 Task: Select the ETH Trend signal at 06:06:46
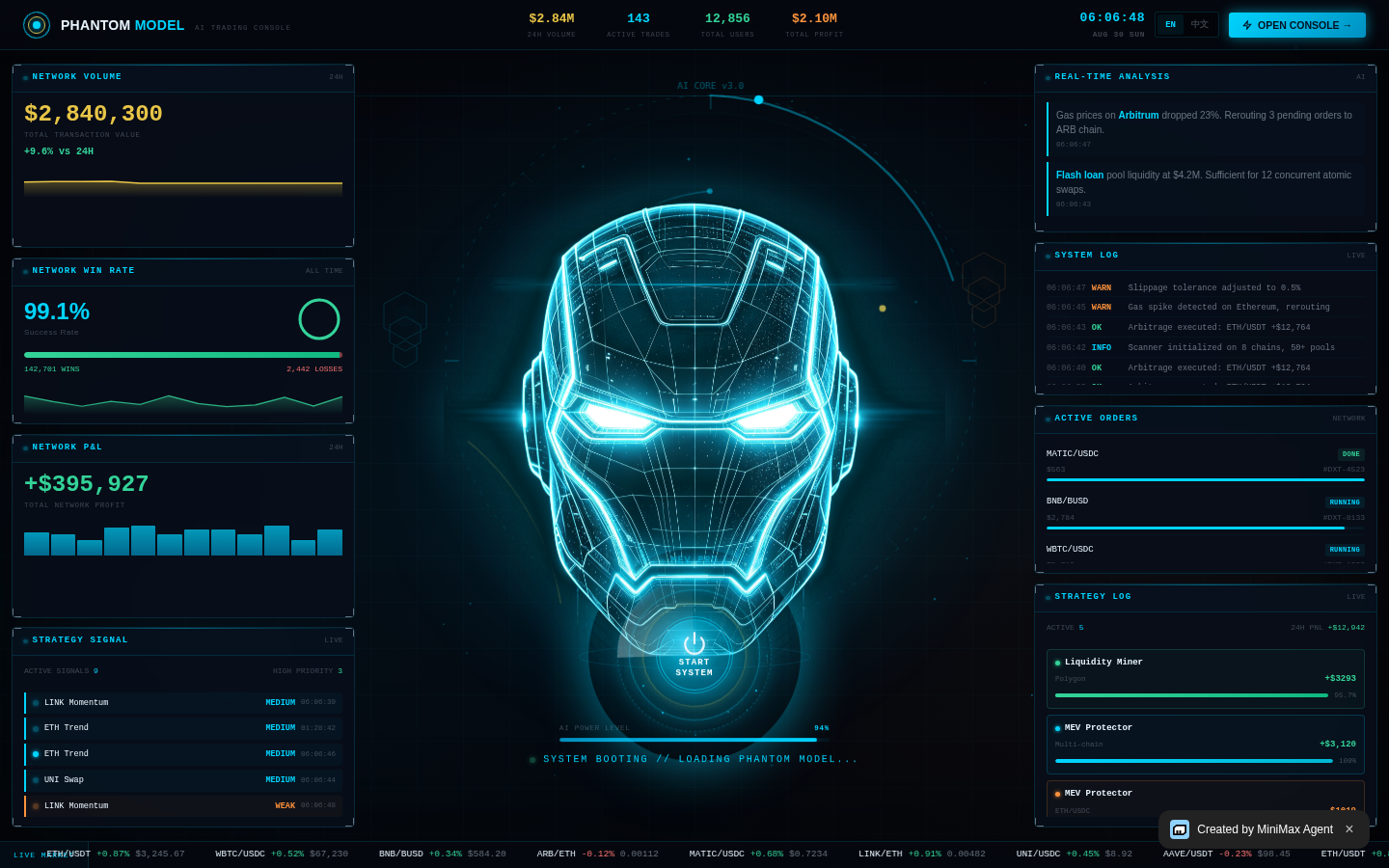(183, 754)
